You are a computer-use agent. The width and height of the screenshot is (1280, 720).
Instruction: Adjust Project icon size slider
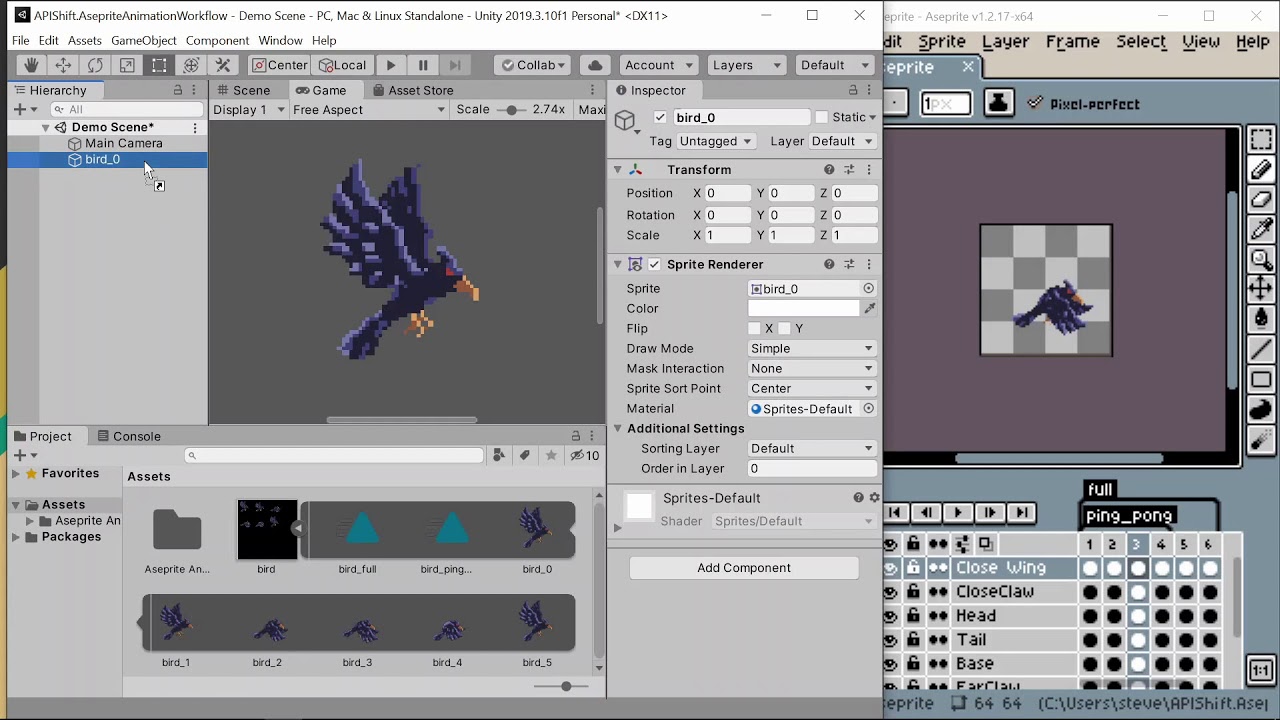[566, 686]
